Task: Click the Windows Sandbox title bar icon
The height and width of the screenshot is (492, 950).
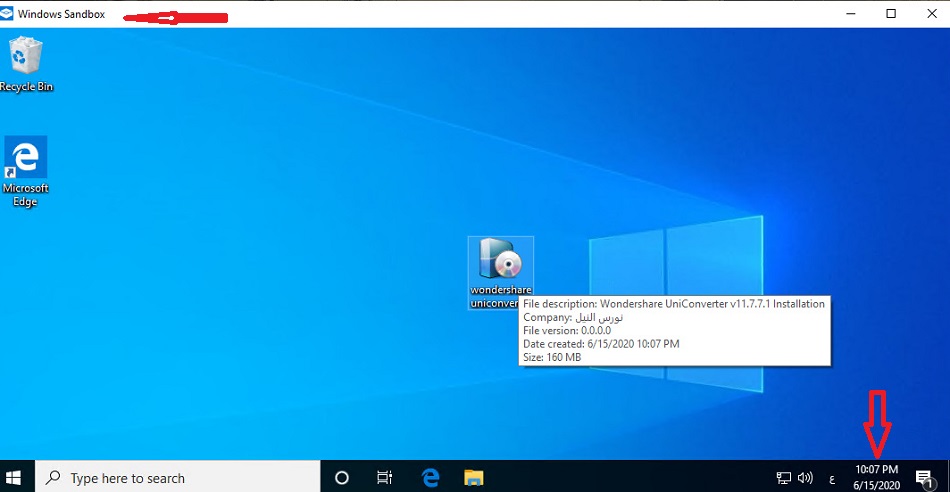Action: (x=9, y=14)
